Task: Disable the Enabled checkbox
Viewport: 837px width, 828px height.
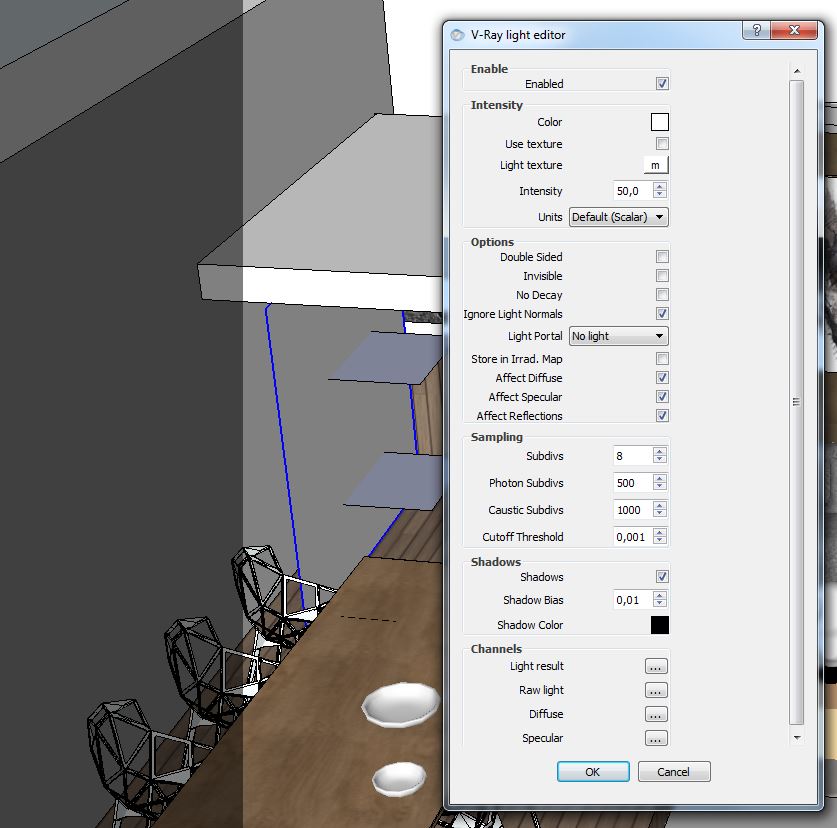Action: (x=662, y=84)
